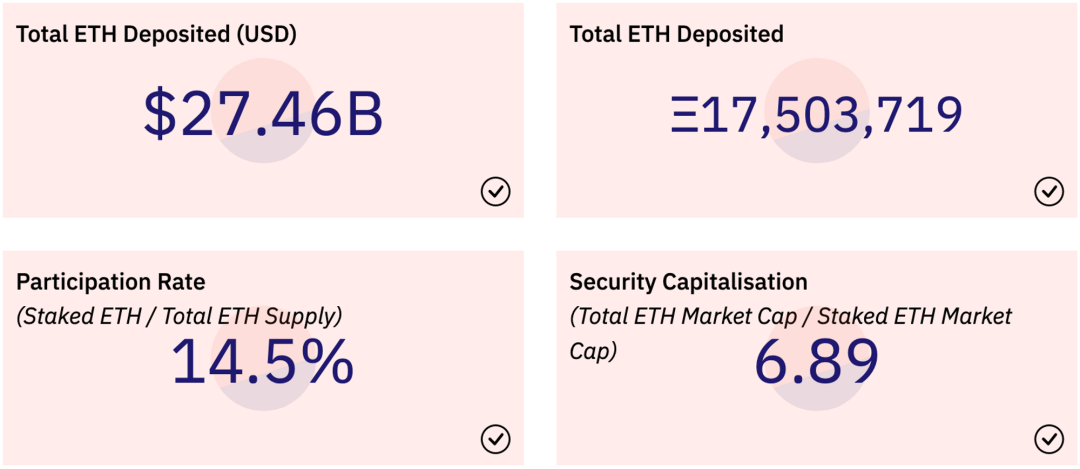Screen dimensions: 1080x469
Task: Click the "Security Capitalisation" title
Action: [x=688, y=282]
